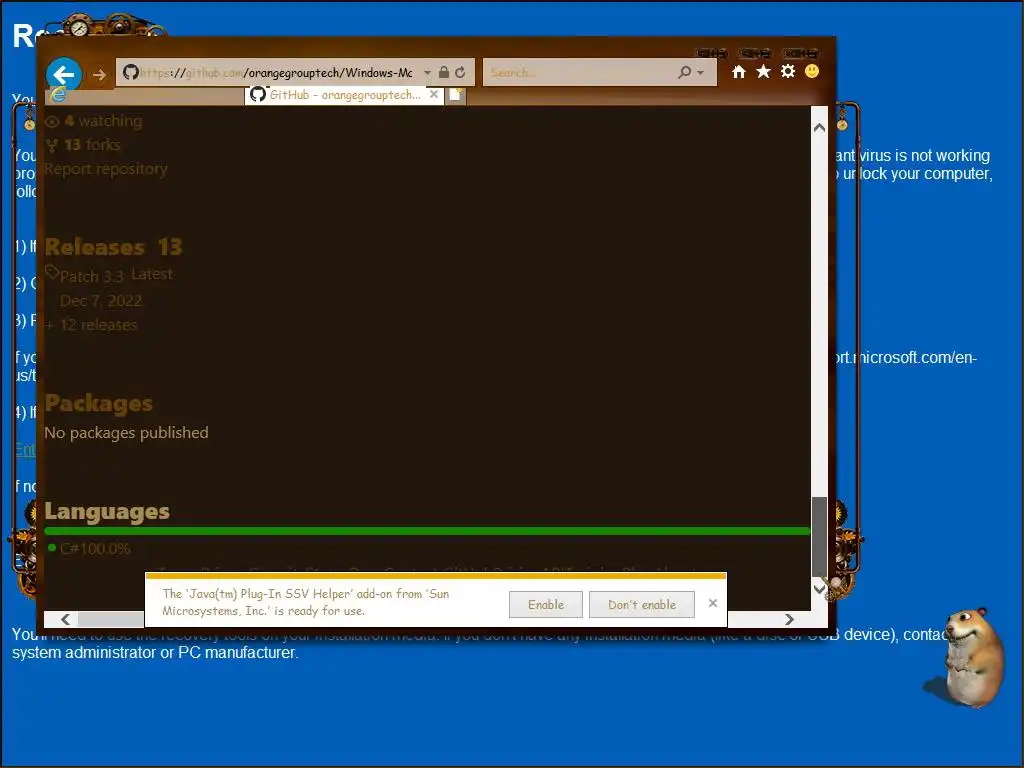The width and height of the screenshot is (1024, 768).
Task: Click the tag icon before Patch 3.3
Action: tap(52, 272)
